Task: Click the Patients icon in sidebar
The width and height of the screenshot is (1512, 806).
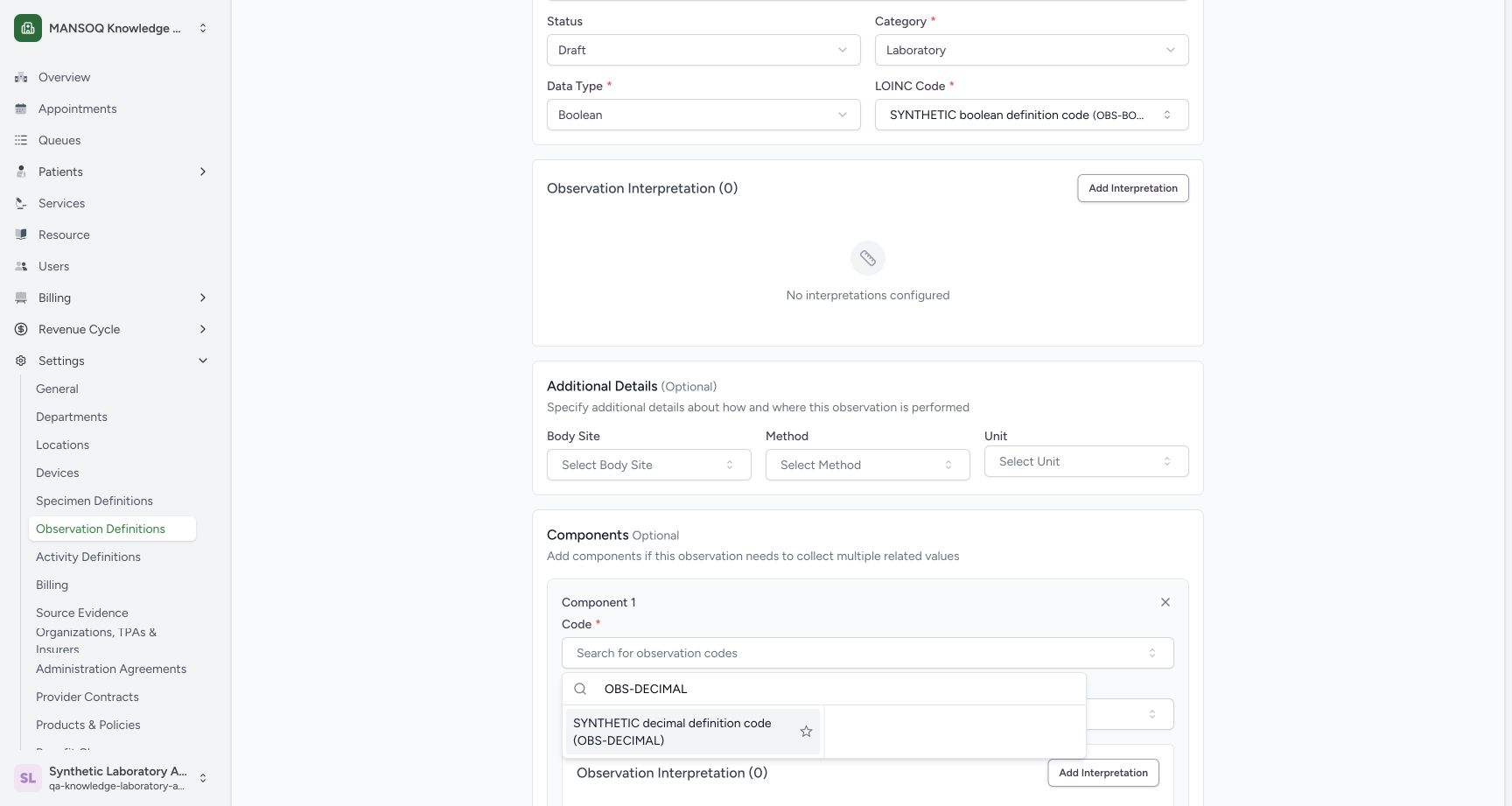Action: (x=21, y=172)
